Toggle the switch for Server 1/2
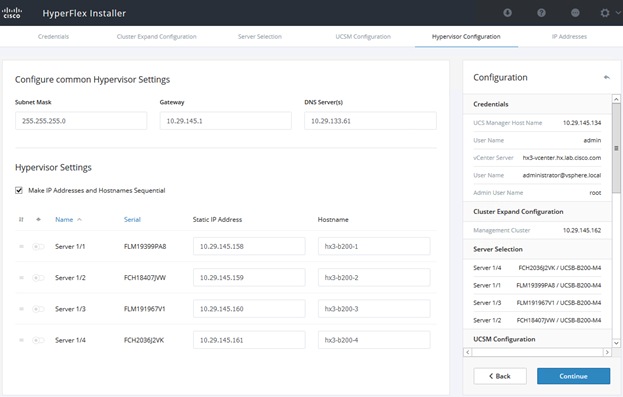 pos(38,277)
